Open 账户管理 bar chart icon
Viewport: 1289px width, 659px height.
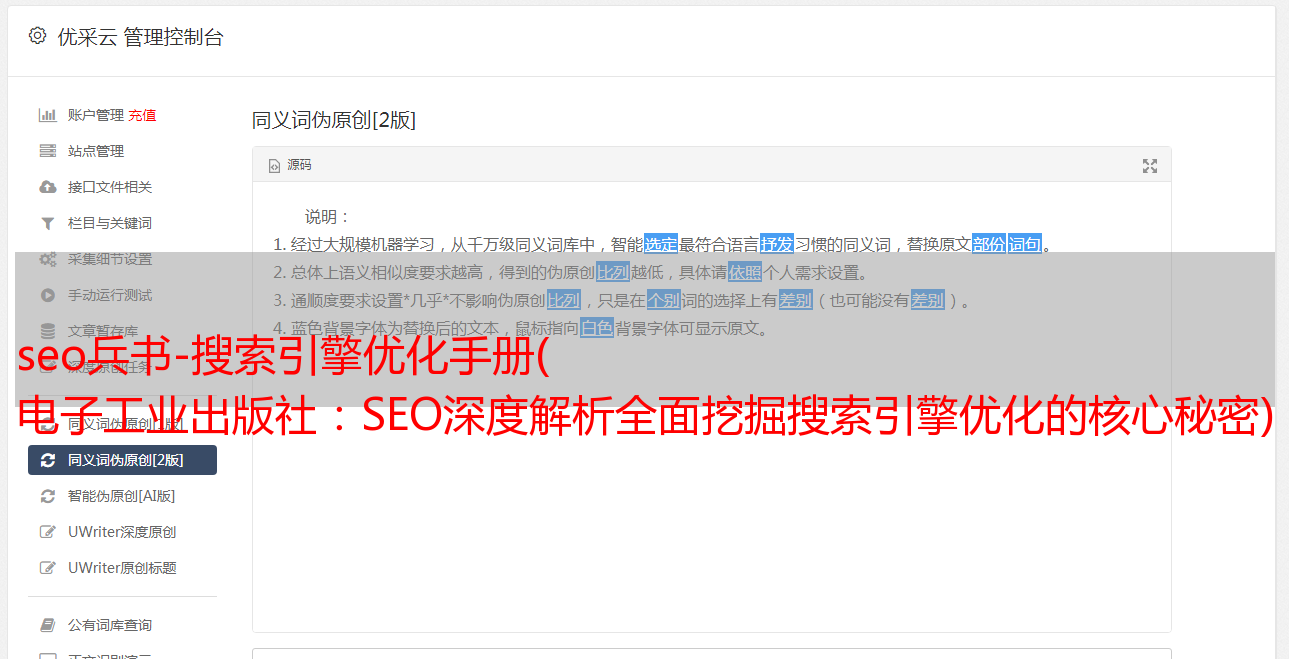pyautogui.click(x=47, y=115)
